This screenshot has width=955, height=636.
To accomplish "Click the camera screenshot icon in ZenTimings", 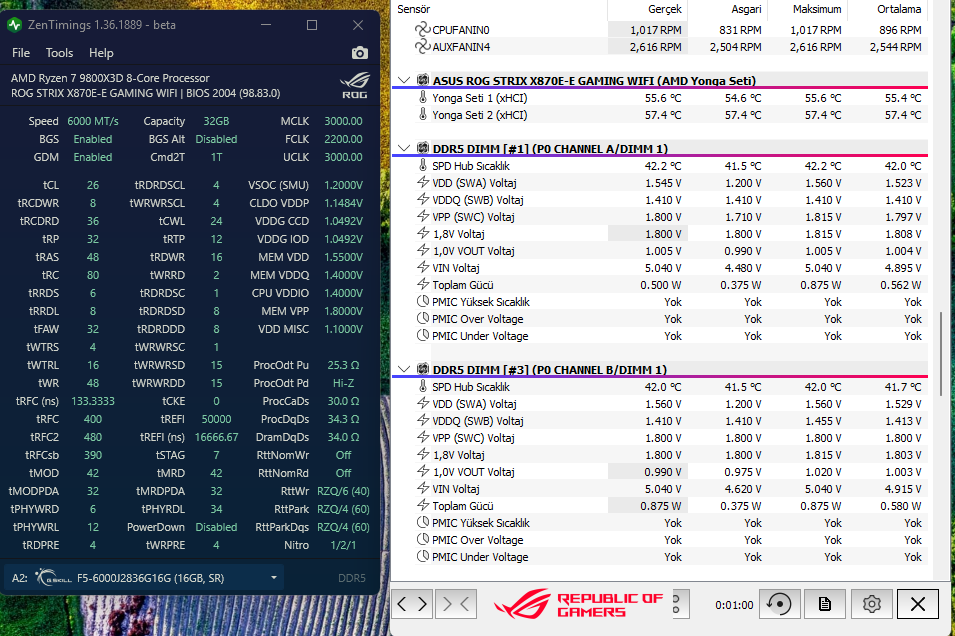I will point(359,53).
